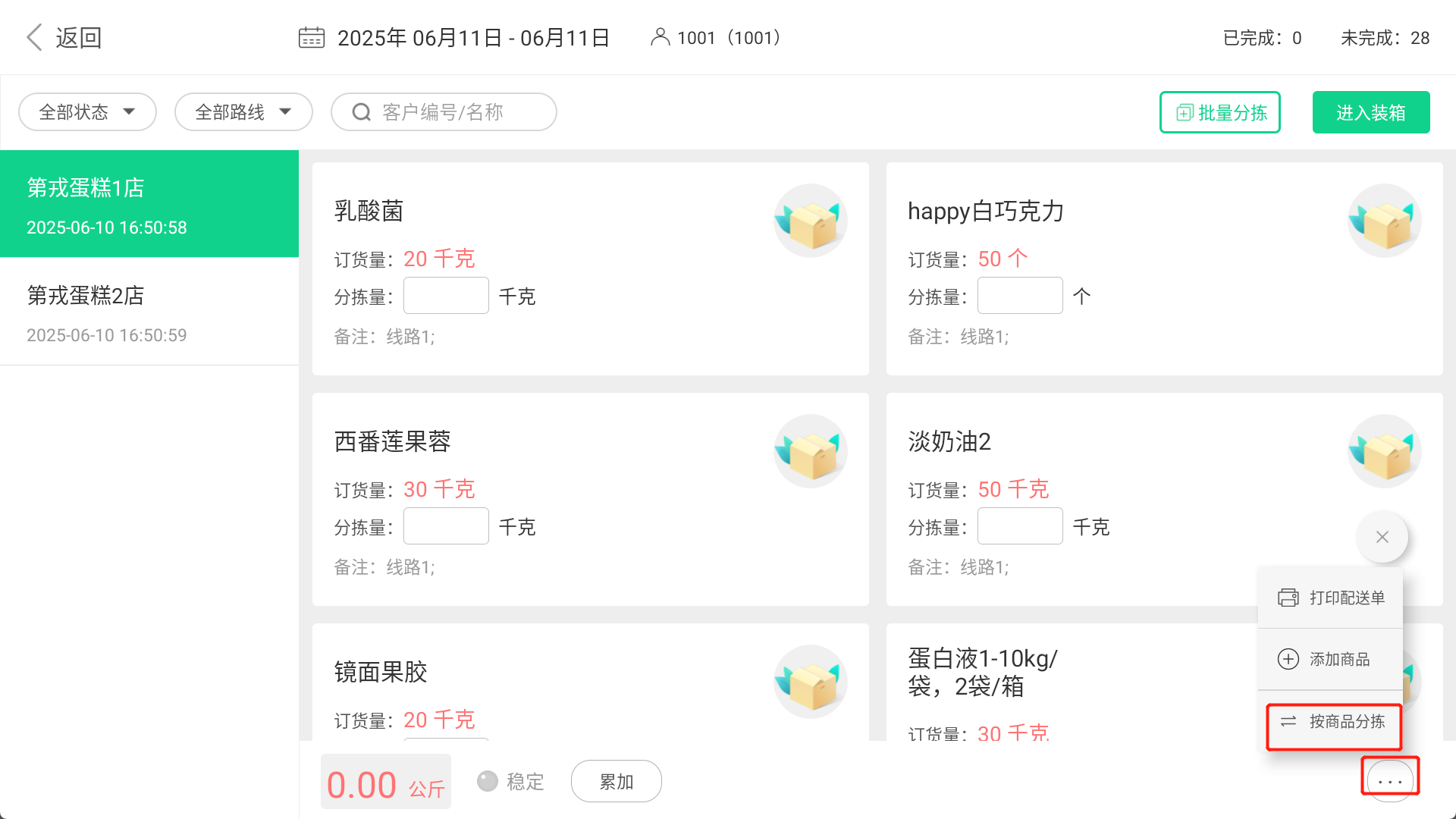Image resolution: width=1456 pixels, height=819 pixels.
Task: Click the three-dots more options button
Action: point(1390,780)
